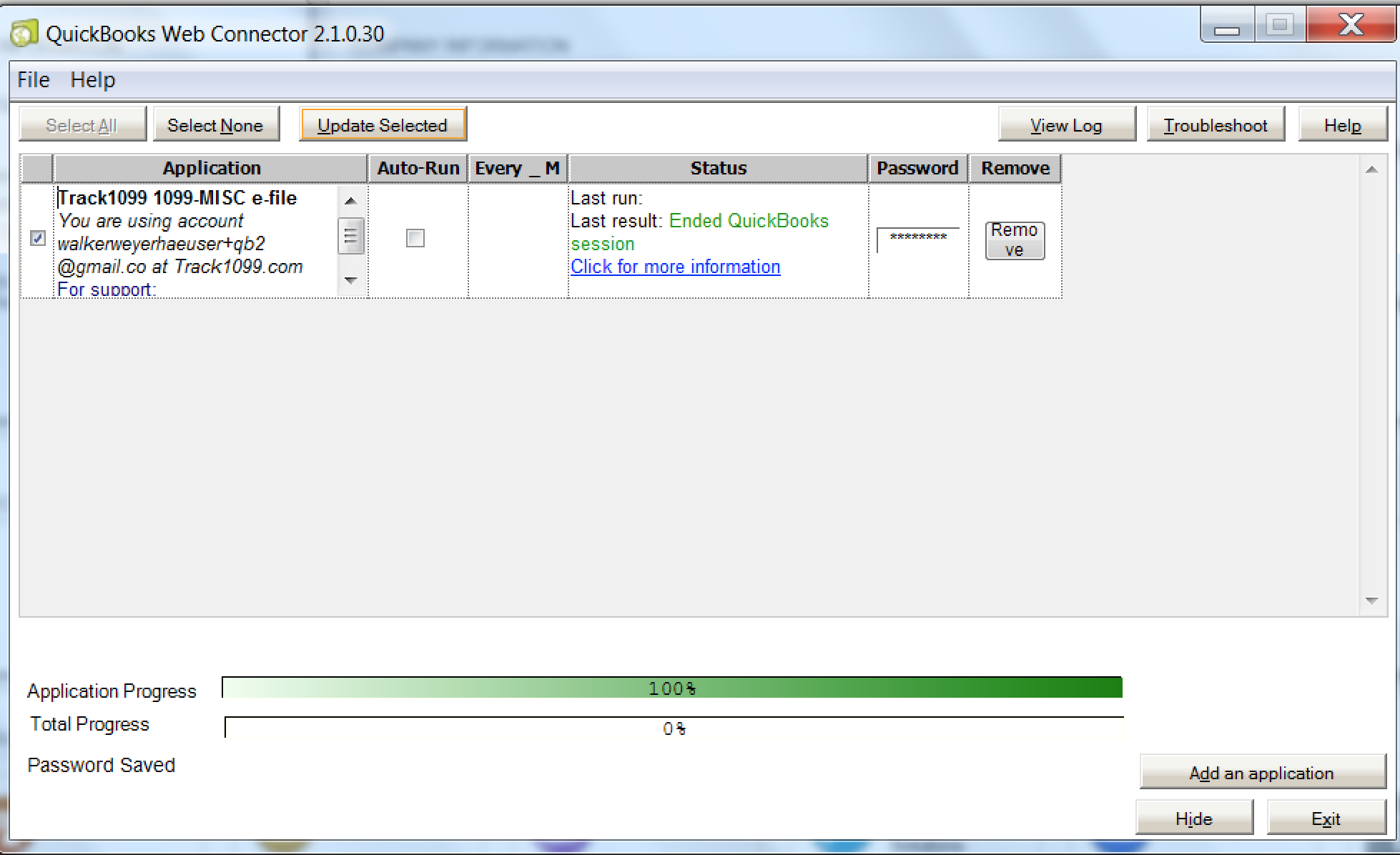
Task: Click the application description scrollbar thumb
Action: coord(350,236)
